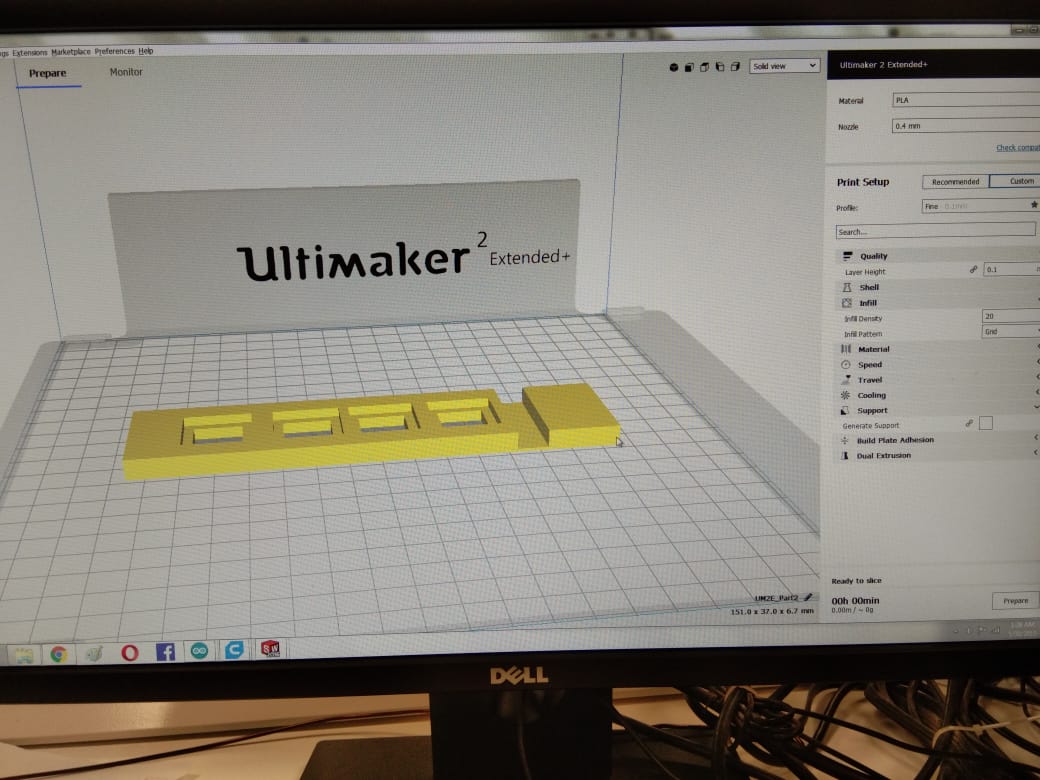This screenshot has height=780, width=1040.
Task: Click the Ready to slice status text
Action: (x=856, y=581)
